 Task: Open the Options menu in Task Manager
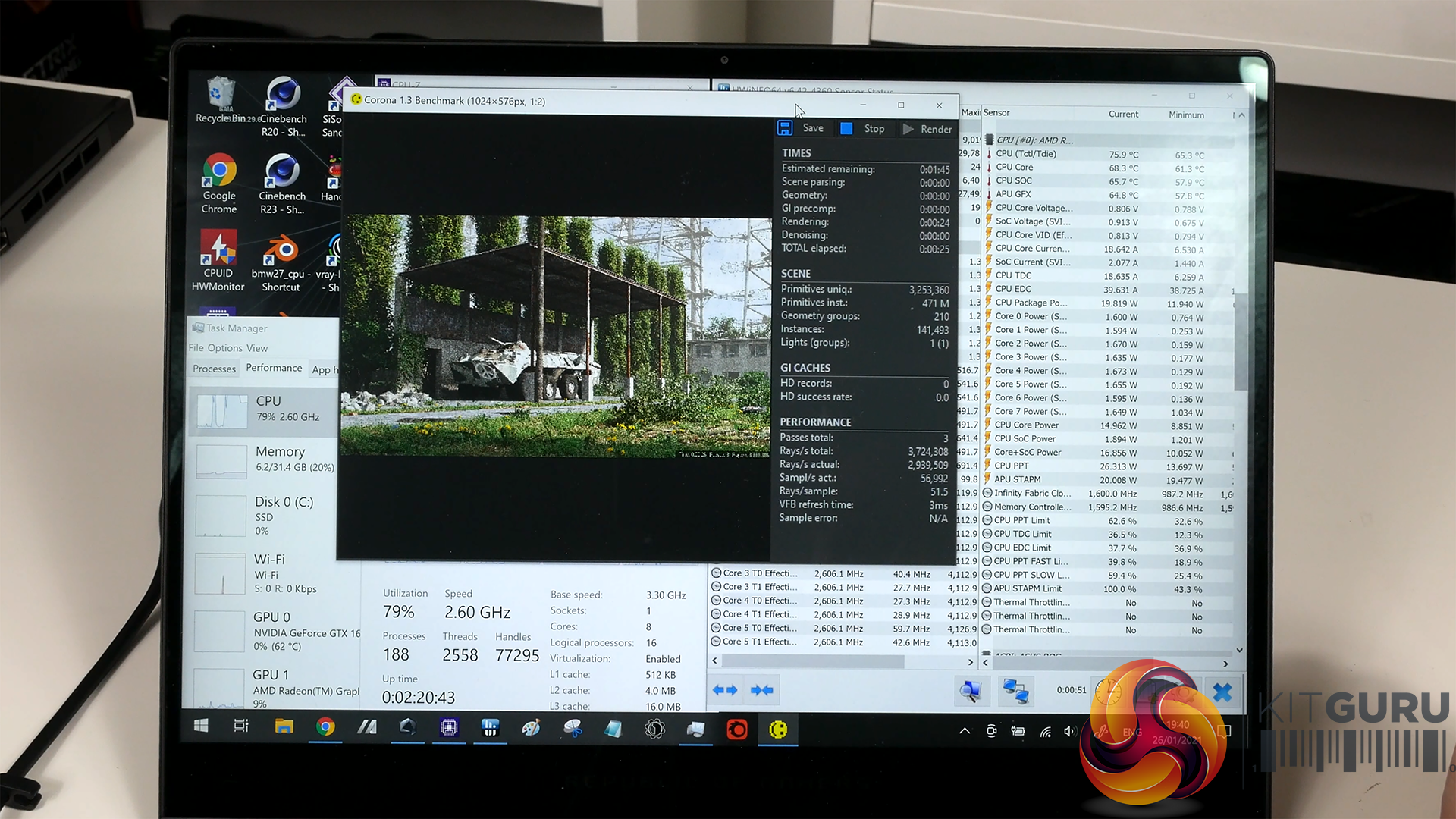point(224,348)
